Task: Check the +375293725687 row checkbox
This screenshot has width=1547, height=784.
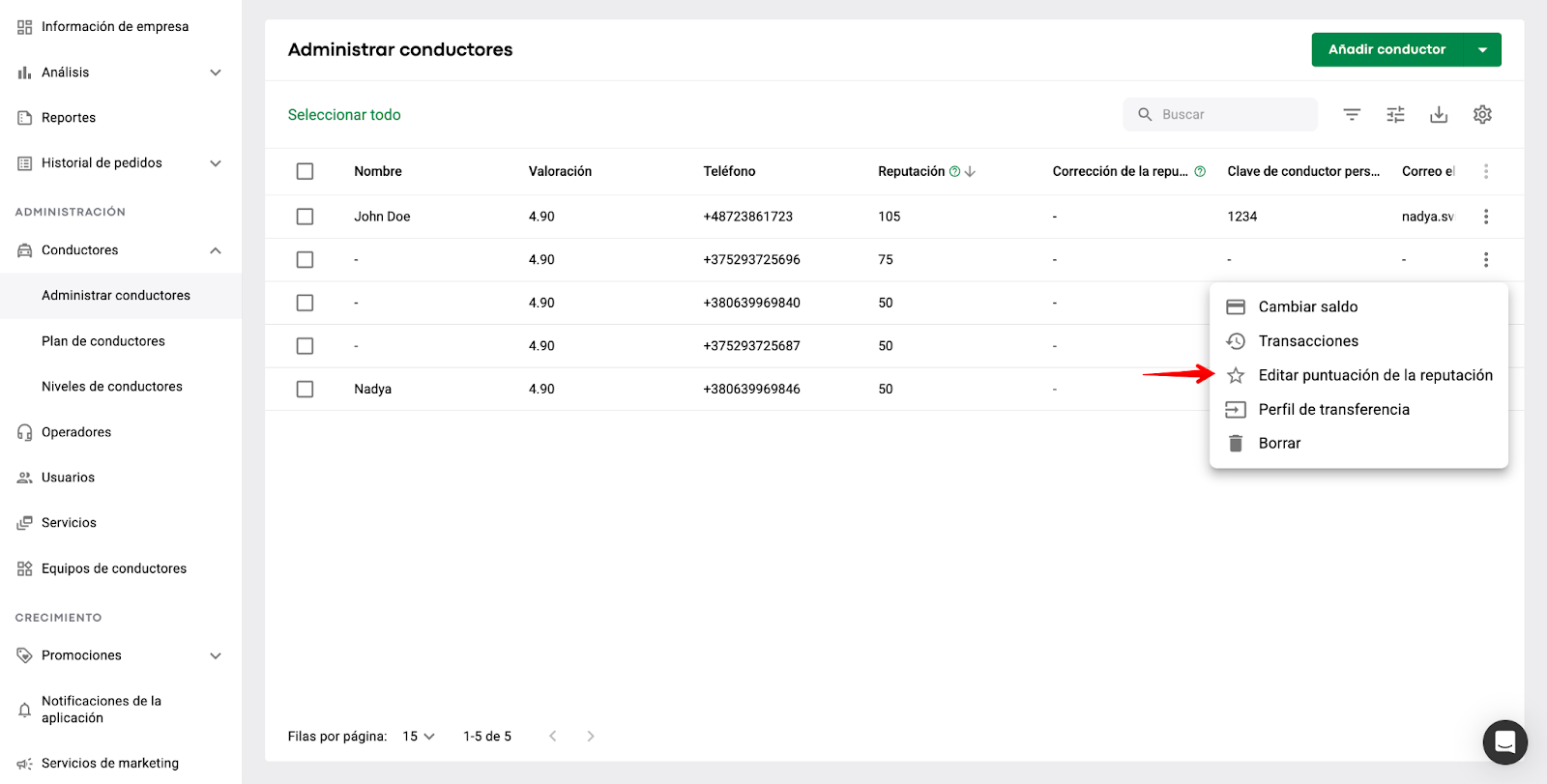Action: tap(305, 345)
